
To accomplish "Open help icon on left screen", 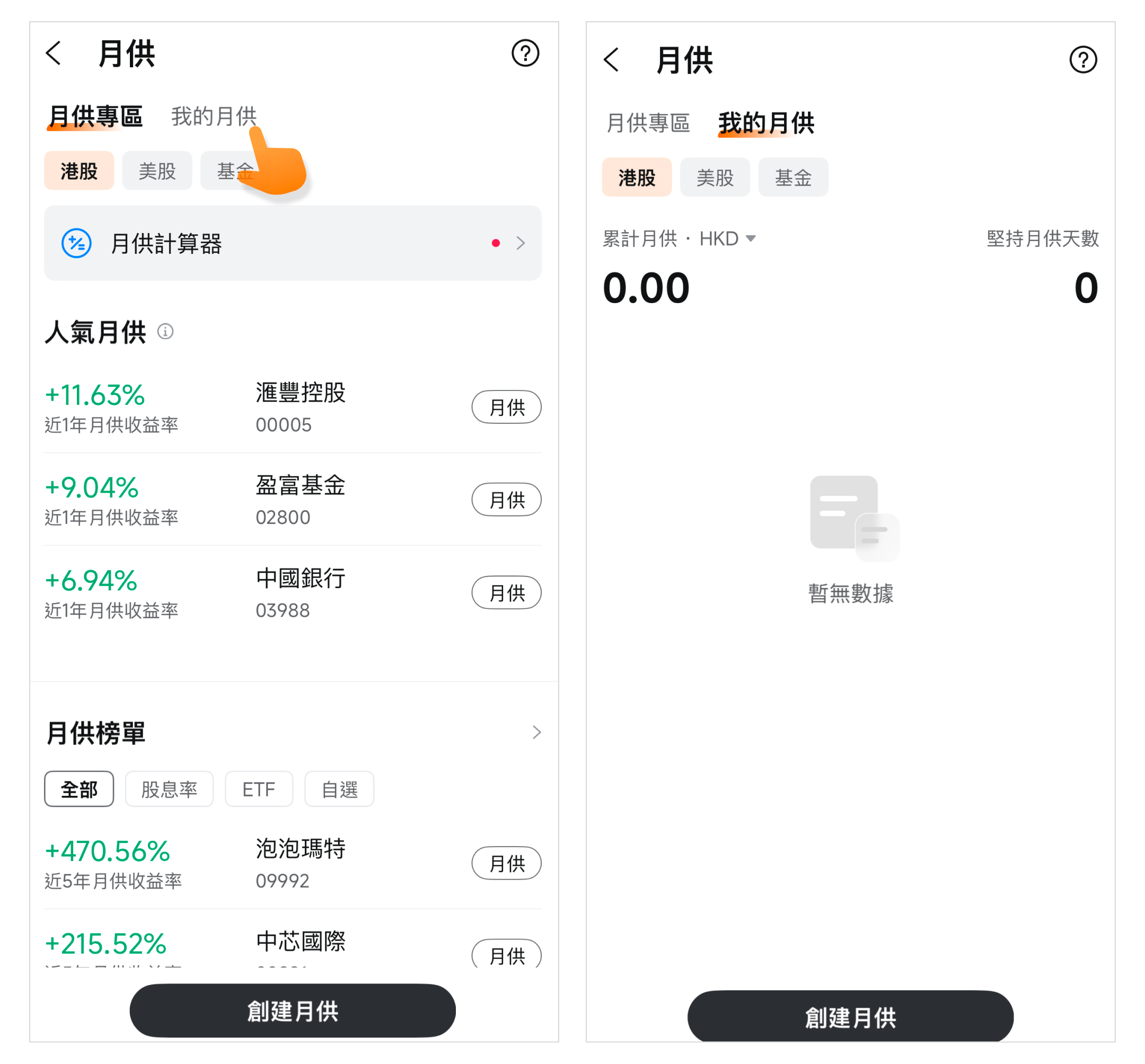I will pos(525,54).
